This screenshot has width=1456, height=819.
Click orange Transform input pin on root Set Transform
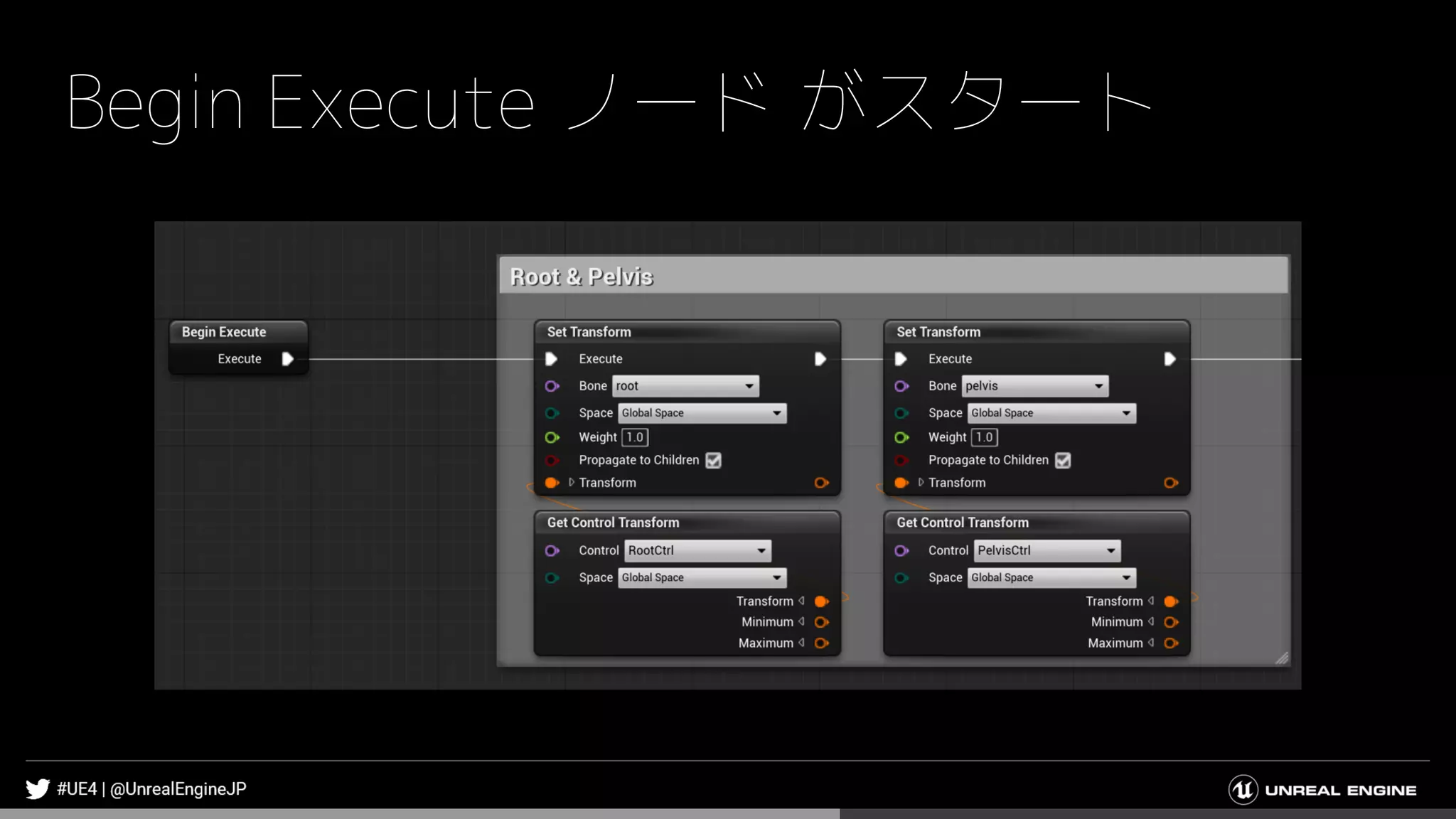coord(552,483)
